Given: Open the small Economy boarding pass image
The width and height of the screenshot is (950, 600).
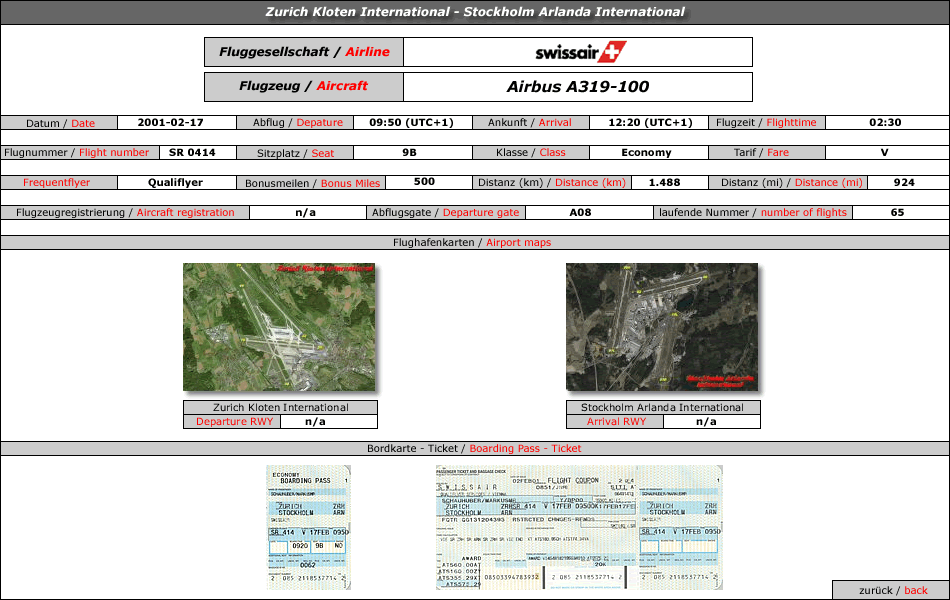Looking at the screenshot, I should (x=308, y=527).
